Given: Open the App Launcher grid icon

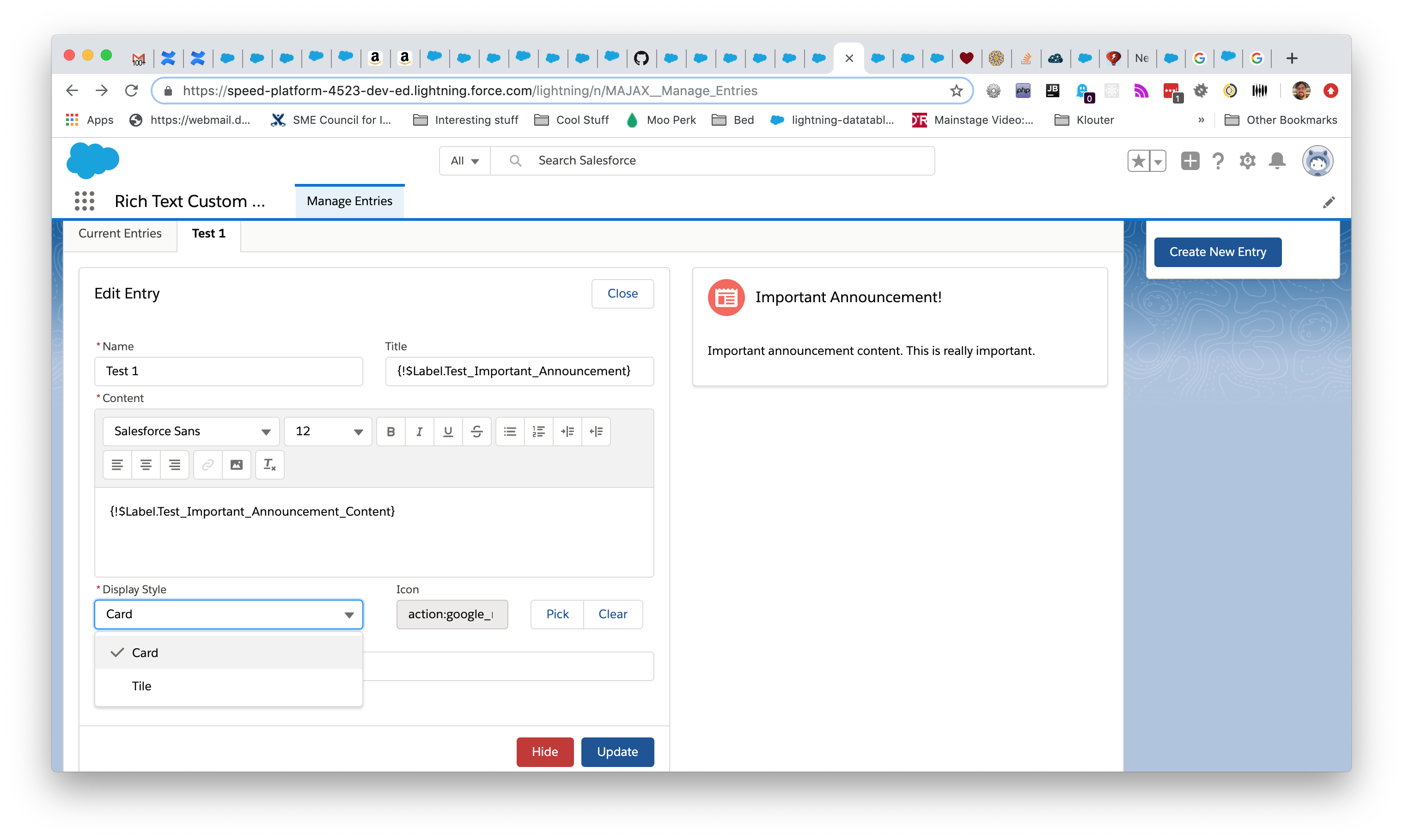Looking at the screenshot, I should pyautogui.click(x=84, y=201).
